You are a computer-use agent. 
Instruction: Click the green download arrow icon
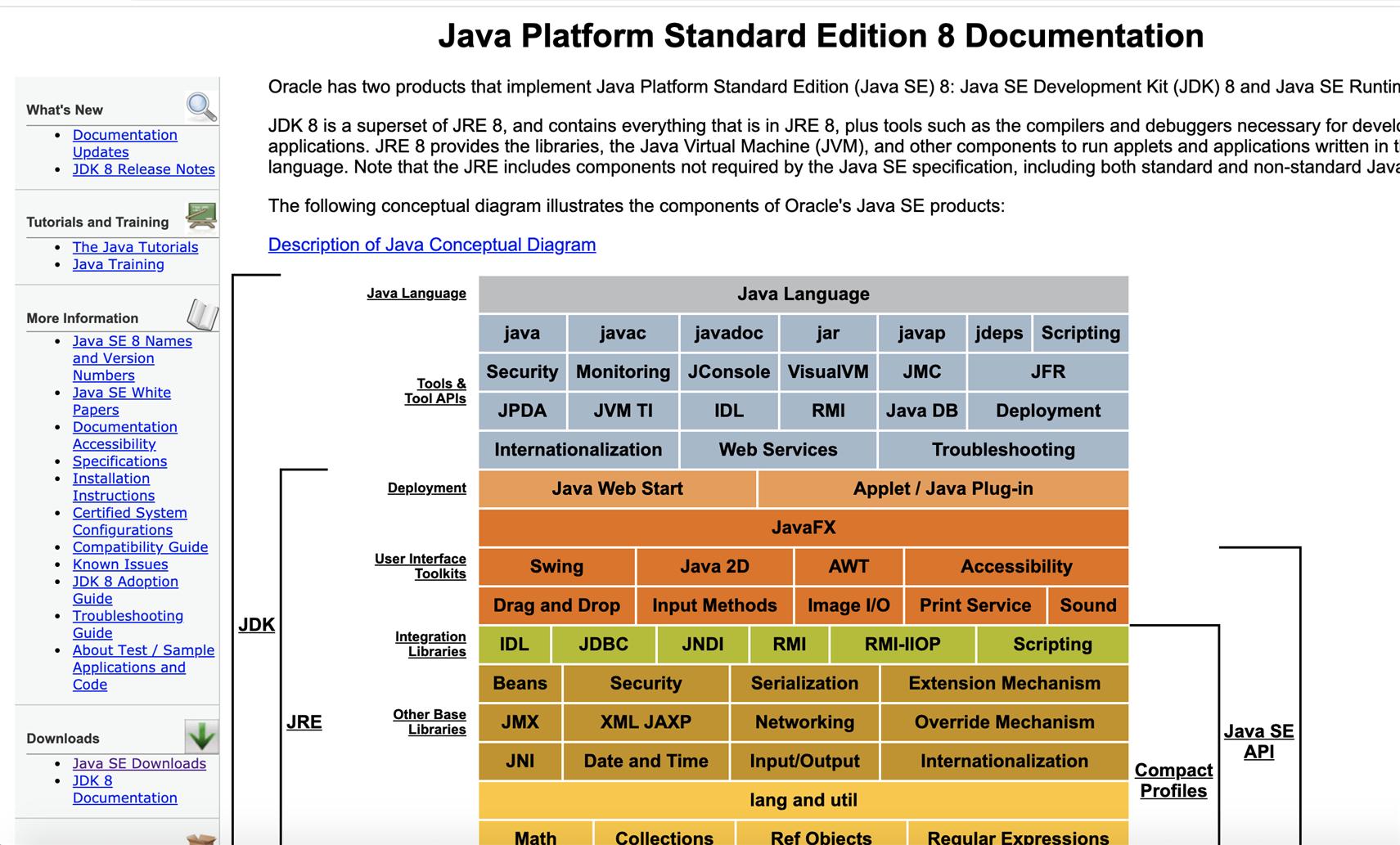201,736
